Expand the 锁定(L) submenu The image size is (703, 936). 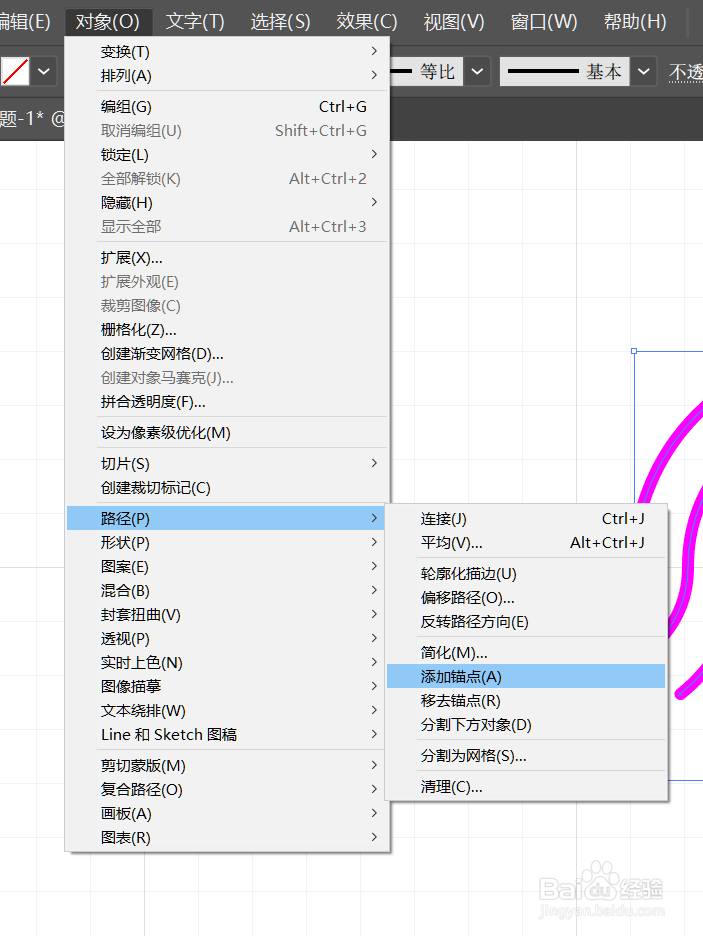227,155
